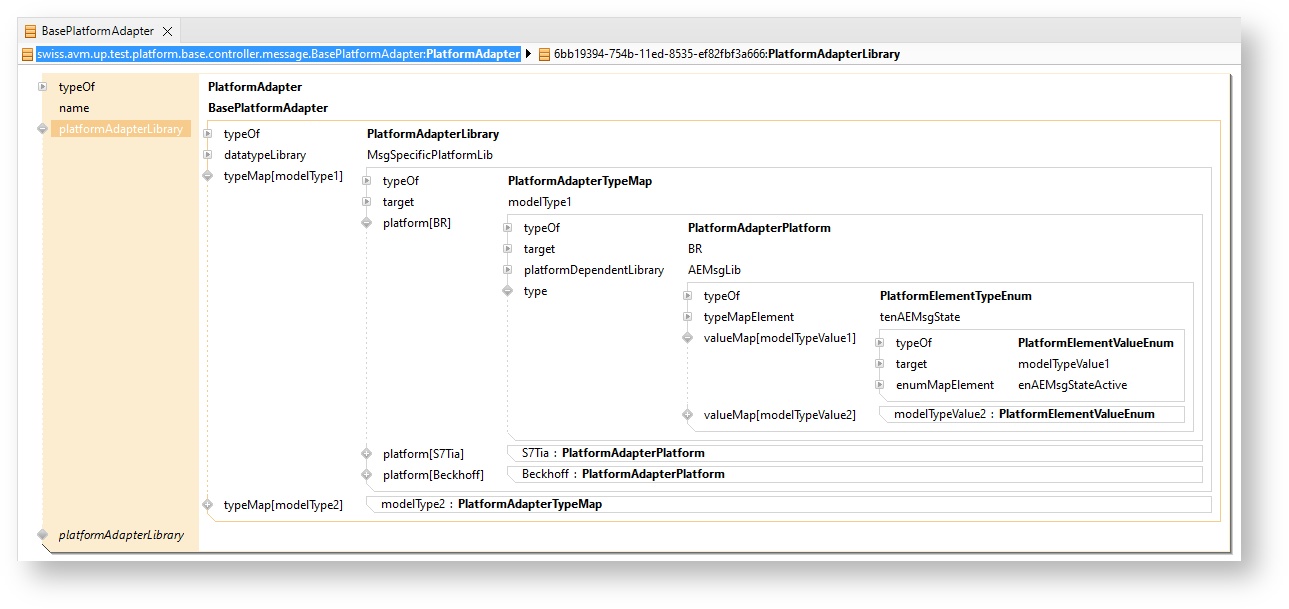This screenshot has width=1289, height=609.
Task: Expand the enumMapElement row arrow
Action: [879, 385]
